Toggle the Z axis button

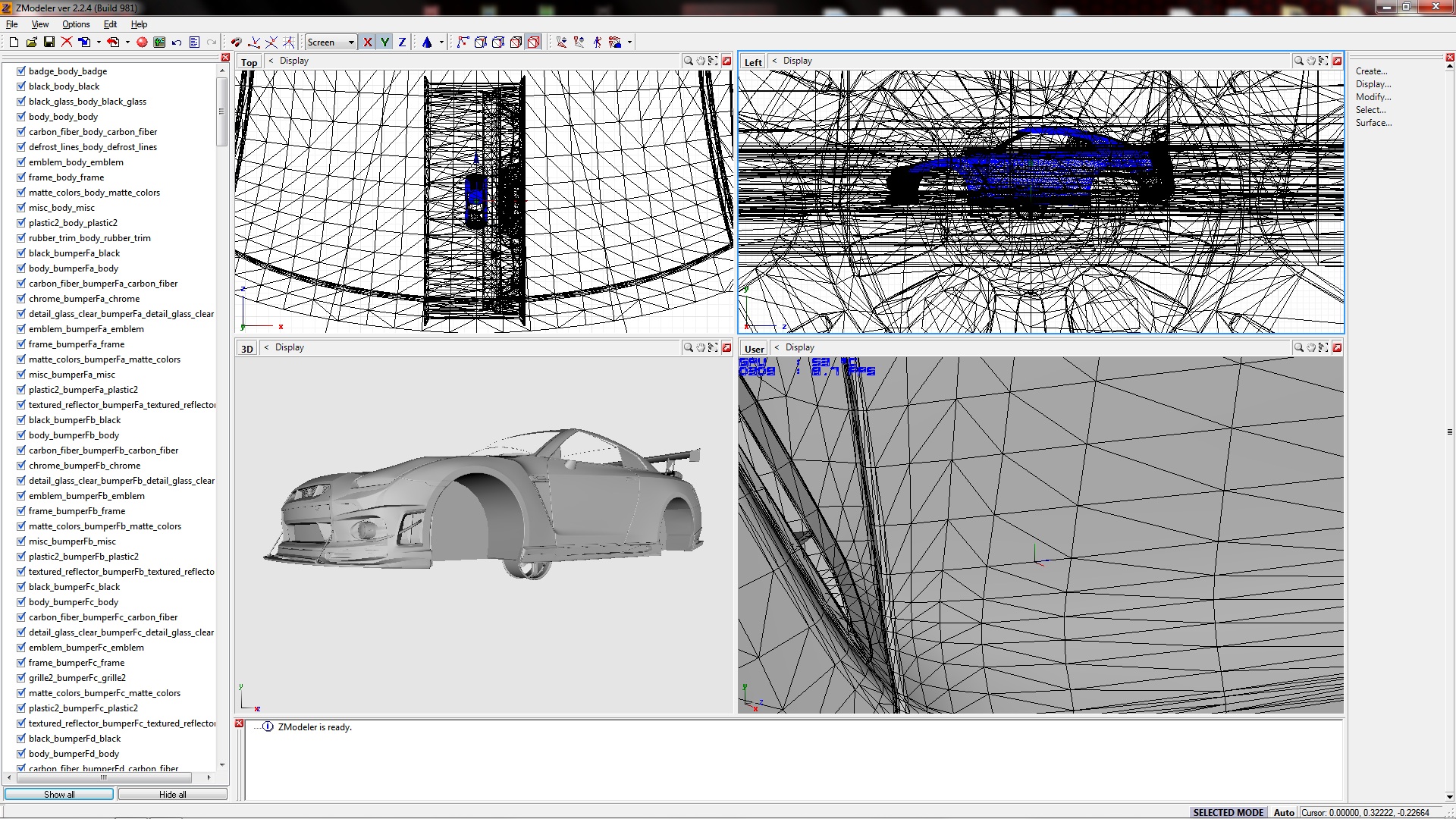(402, 42)
